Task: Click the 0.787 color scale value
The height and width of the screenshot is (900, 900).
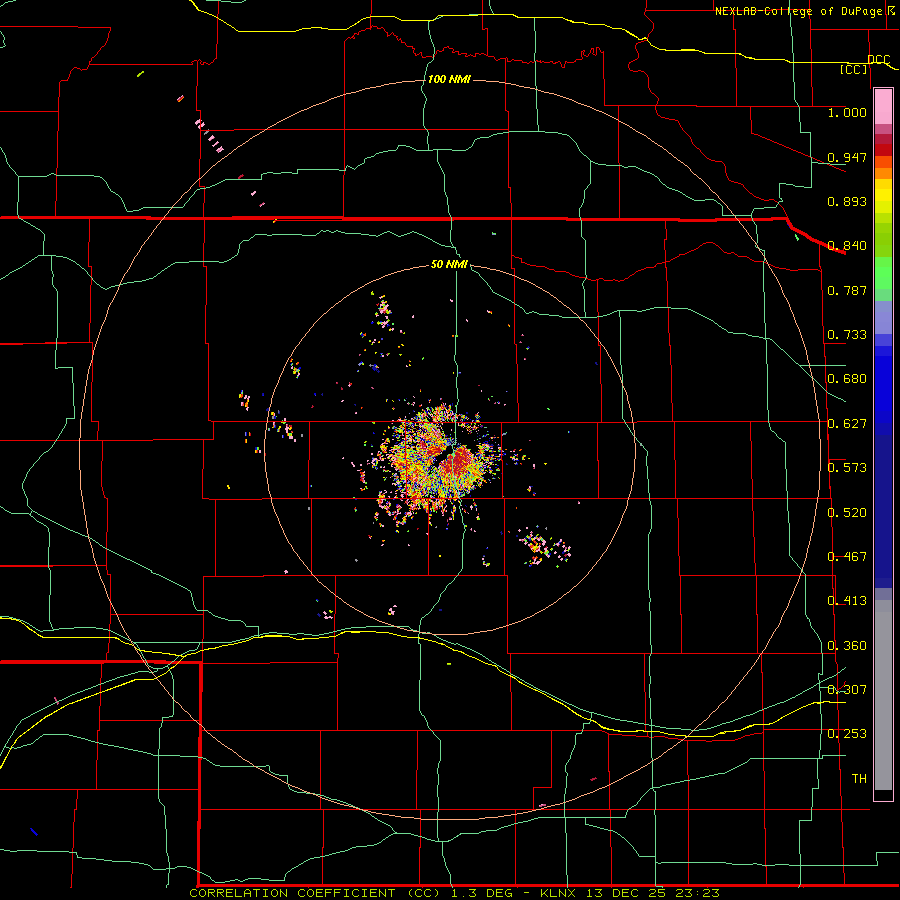Action: click(847, 290)
